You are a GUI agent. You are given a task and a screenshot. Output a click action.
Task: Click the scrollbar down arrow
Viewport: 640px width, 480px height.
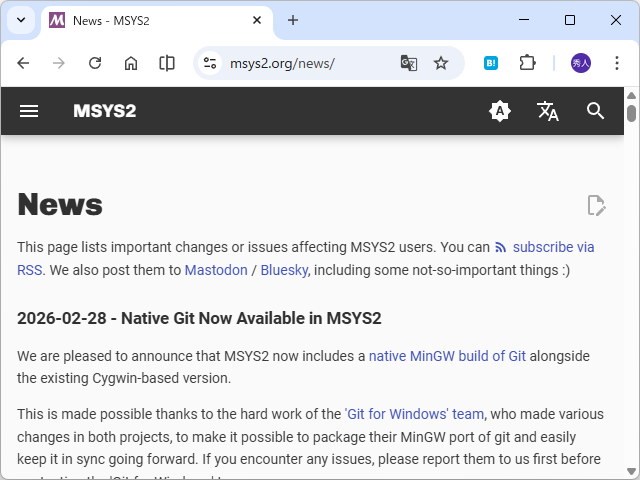[631, 471]
